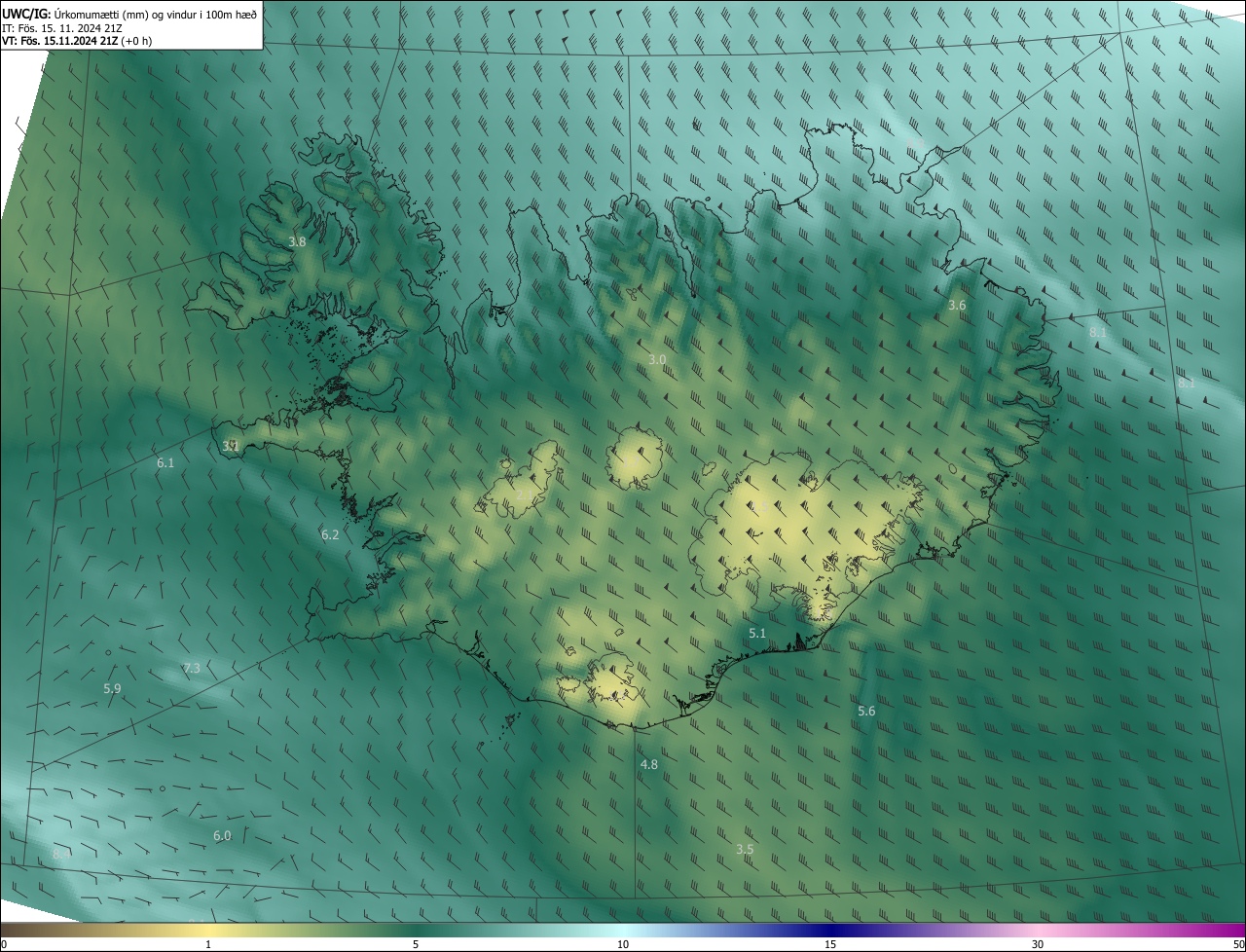Screen dimensions: 1246x952
Task: Click the 5.6 value off the southeast coast
Action: point(866,713)
